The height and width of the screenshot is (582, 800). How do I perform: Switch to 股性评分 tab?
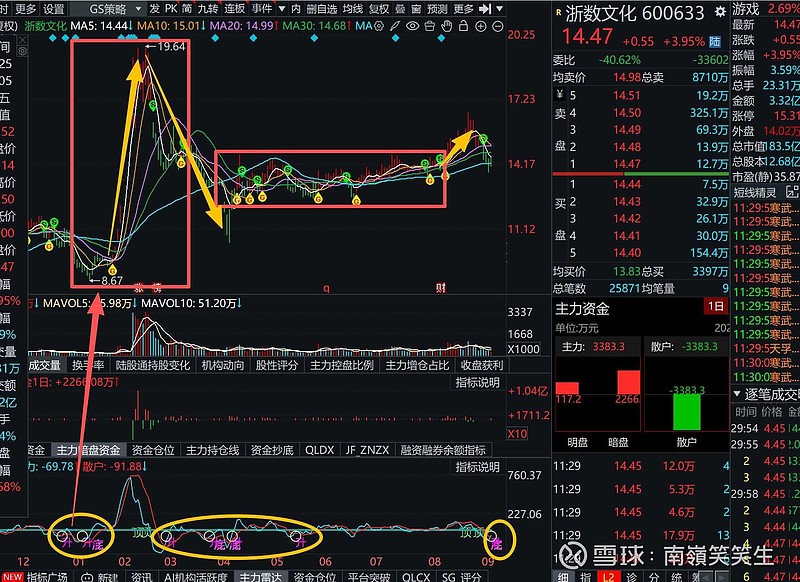277,365
